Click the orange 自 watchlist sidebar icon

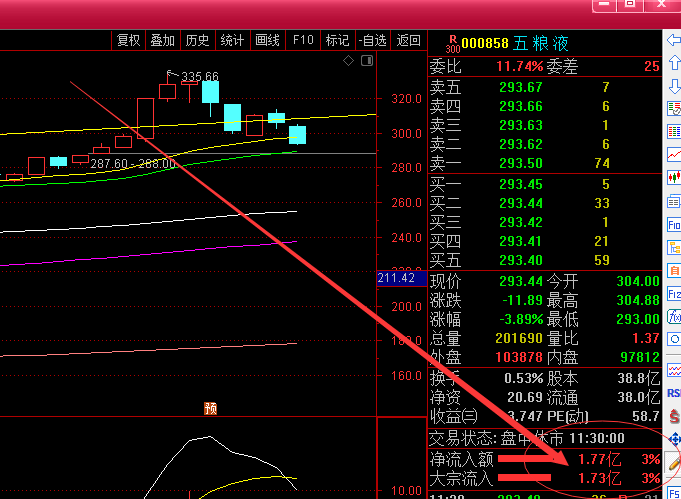coord(674,271)
